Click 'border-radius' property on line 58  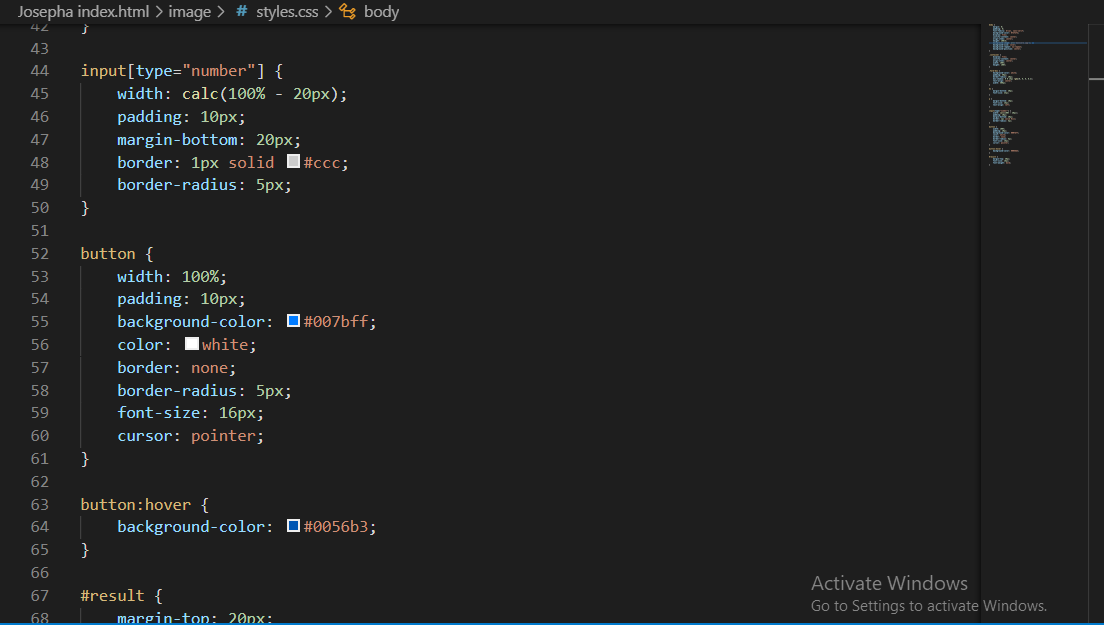(x=177, y=390)
